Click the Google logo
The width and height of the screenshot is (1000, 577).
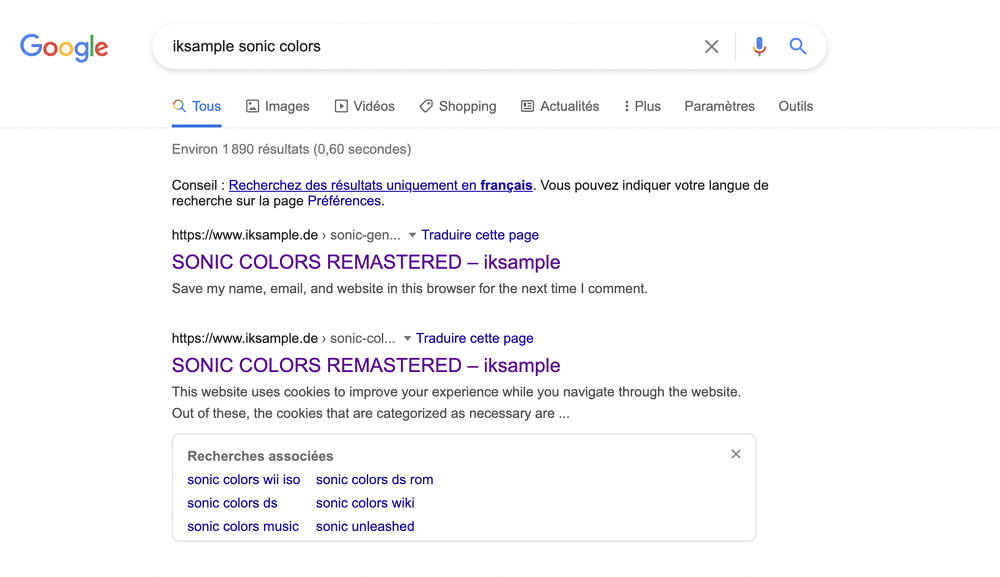[x=64, y=47]
